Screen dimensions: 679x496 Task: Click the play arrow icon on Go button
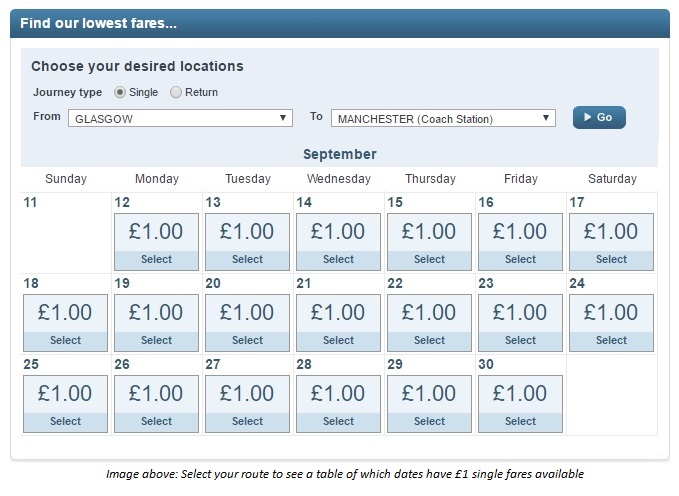587,117
